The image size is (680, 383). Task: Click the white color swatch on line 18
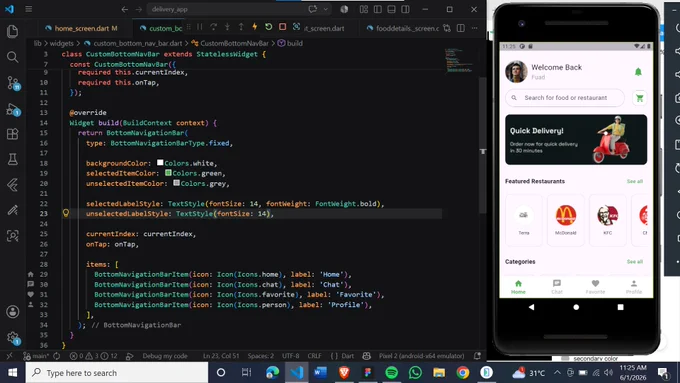point(160,163)
